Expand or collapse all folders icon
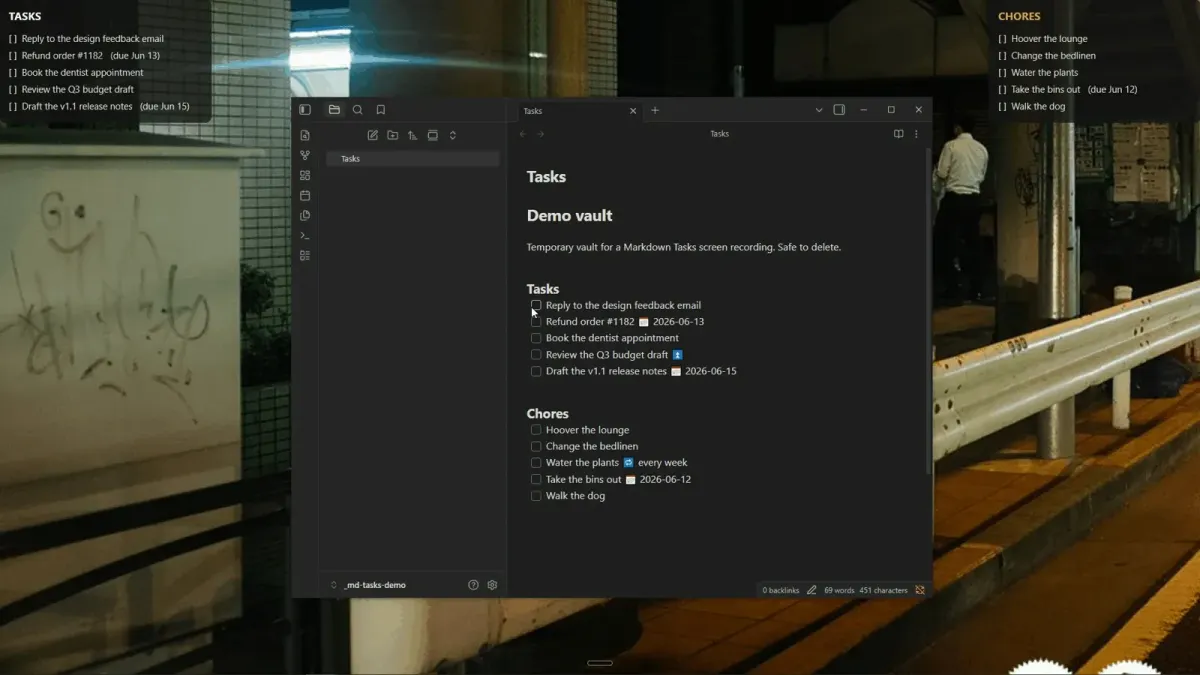Screen dimensions: 1200x675 tap(452, 135)
